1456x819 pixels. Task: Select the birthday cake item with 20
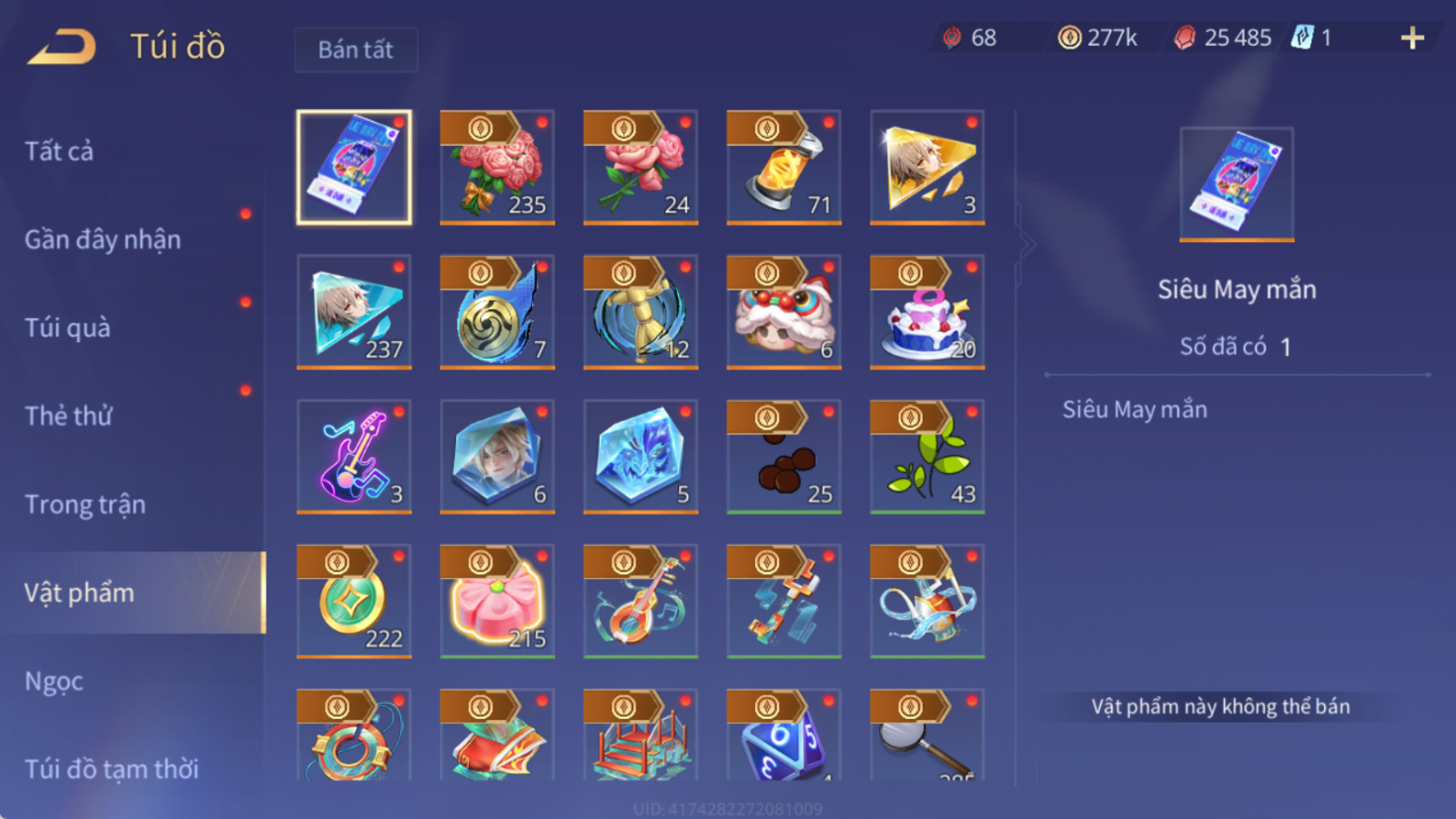click(x=927, y=311)
